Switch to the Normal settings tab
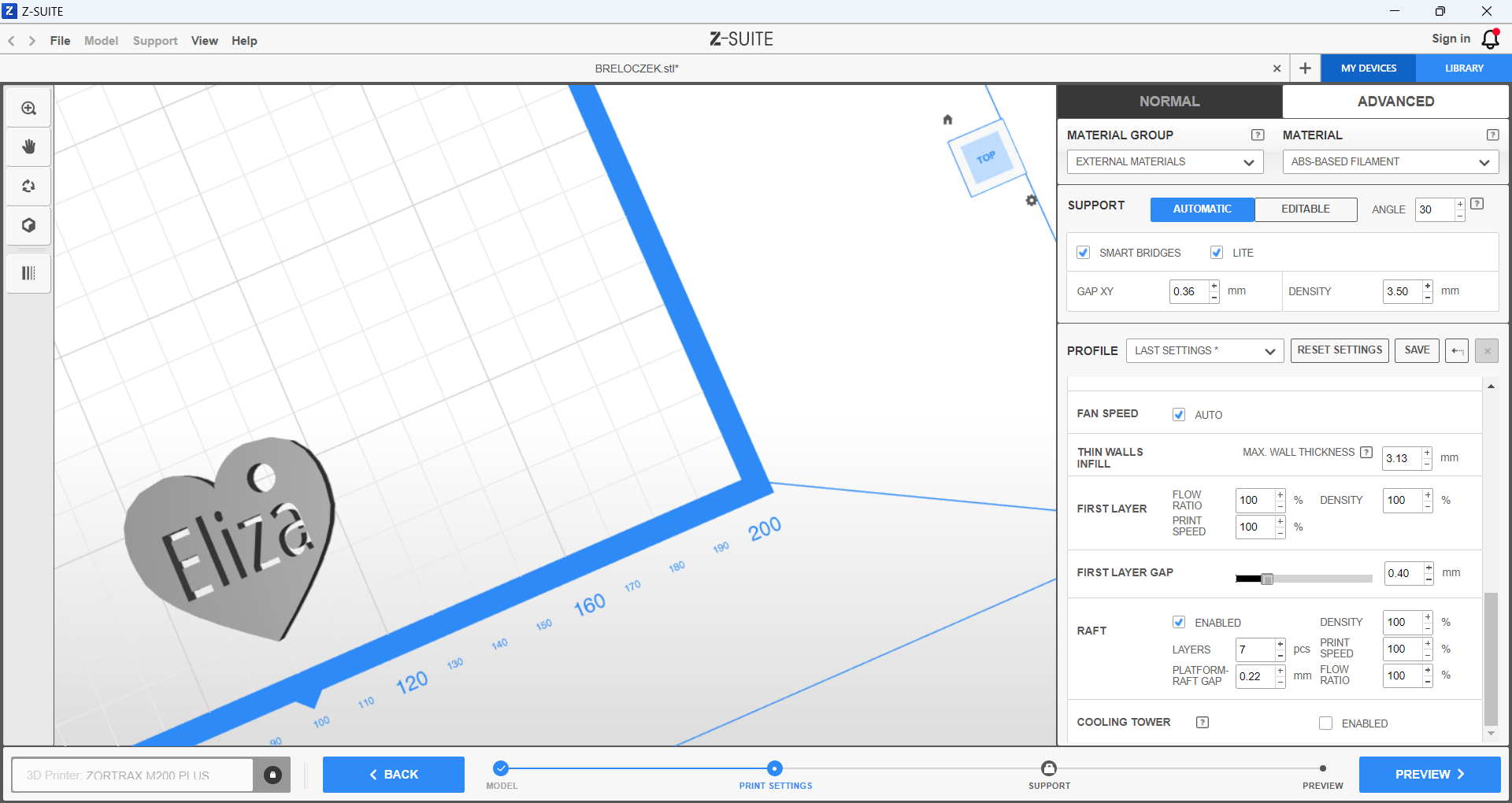The image size is (1512, 803). [1169, 102]
